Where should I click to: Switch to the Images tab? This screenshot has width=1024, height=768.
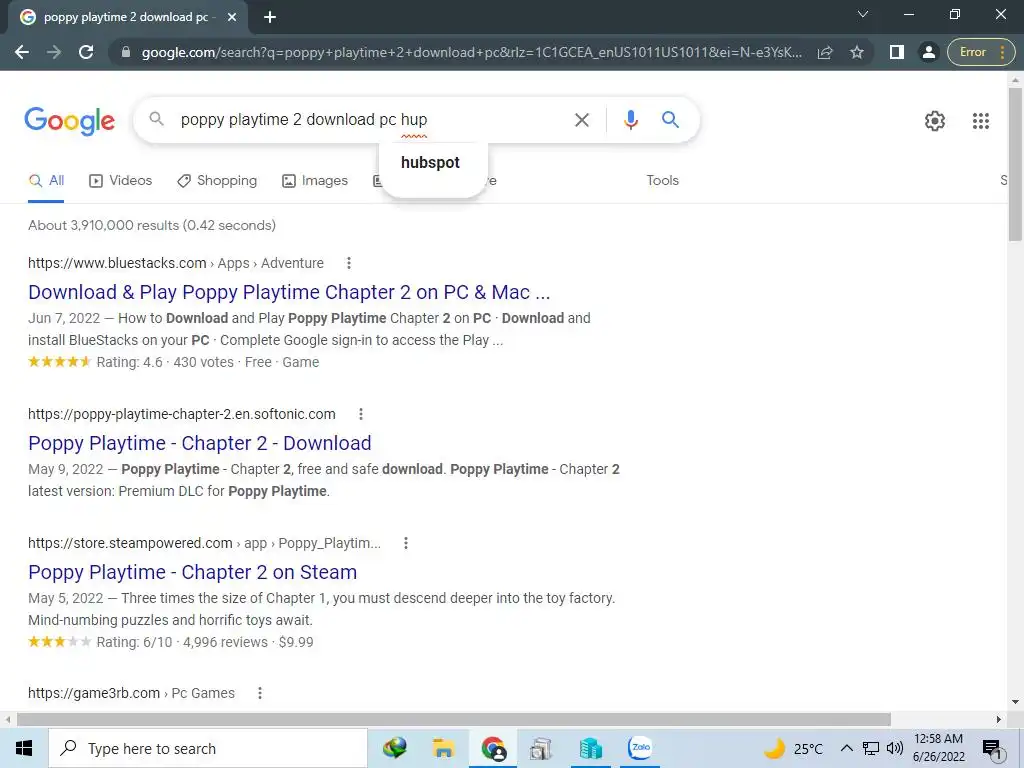pos(315,181)
